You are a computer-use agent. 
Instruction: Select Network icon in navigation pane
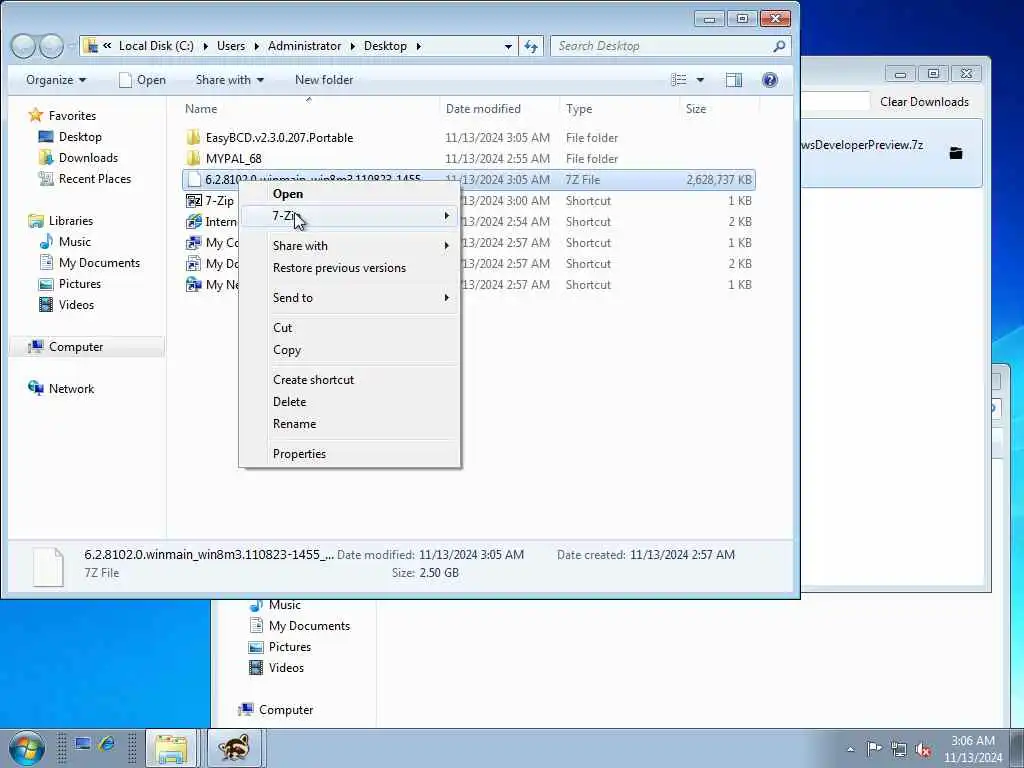pyautogui.click(x=35, y=388)
